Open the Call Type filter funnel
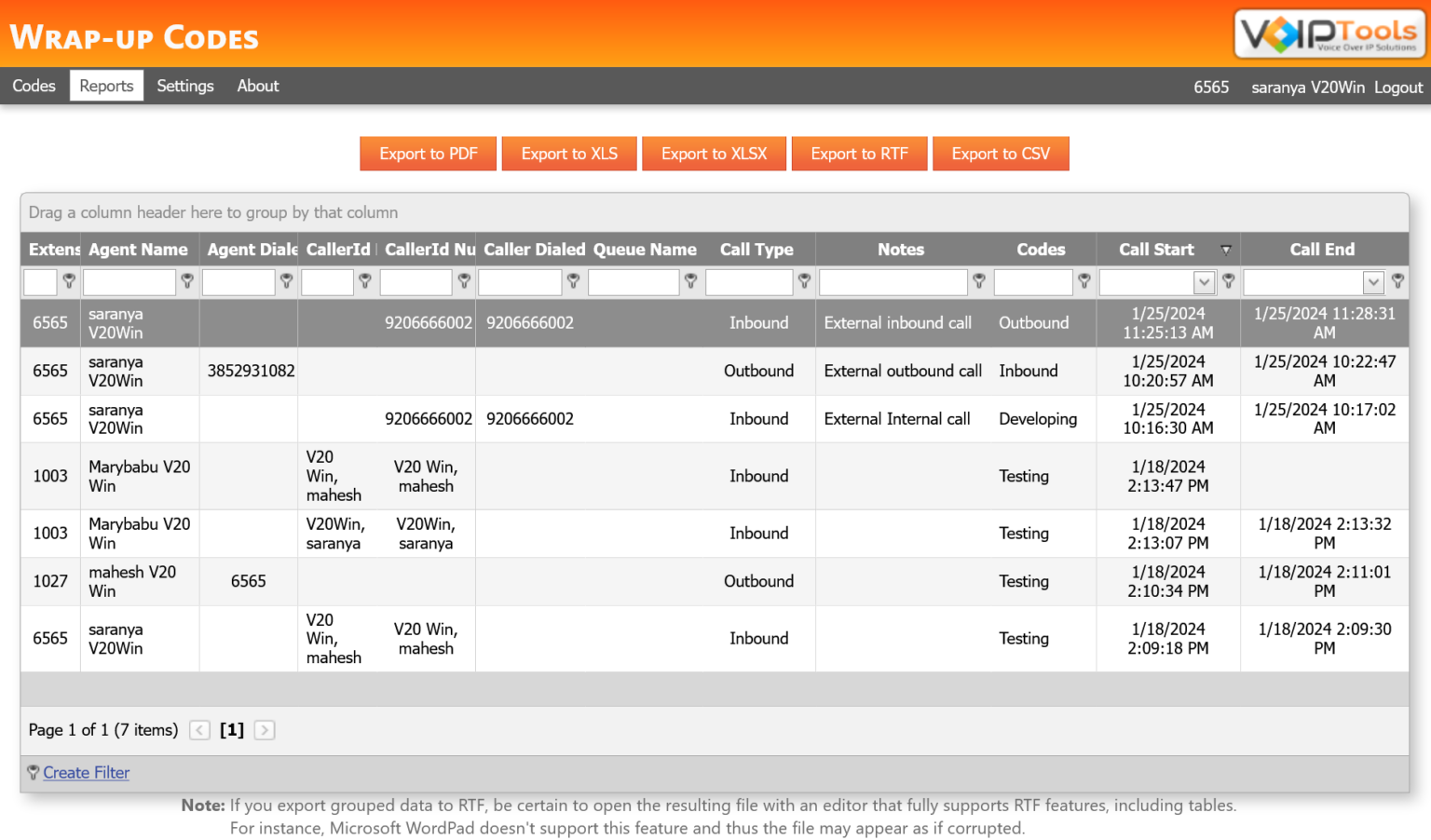 pyautogui.click(x=804, y=281)
